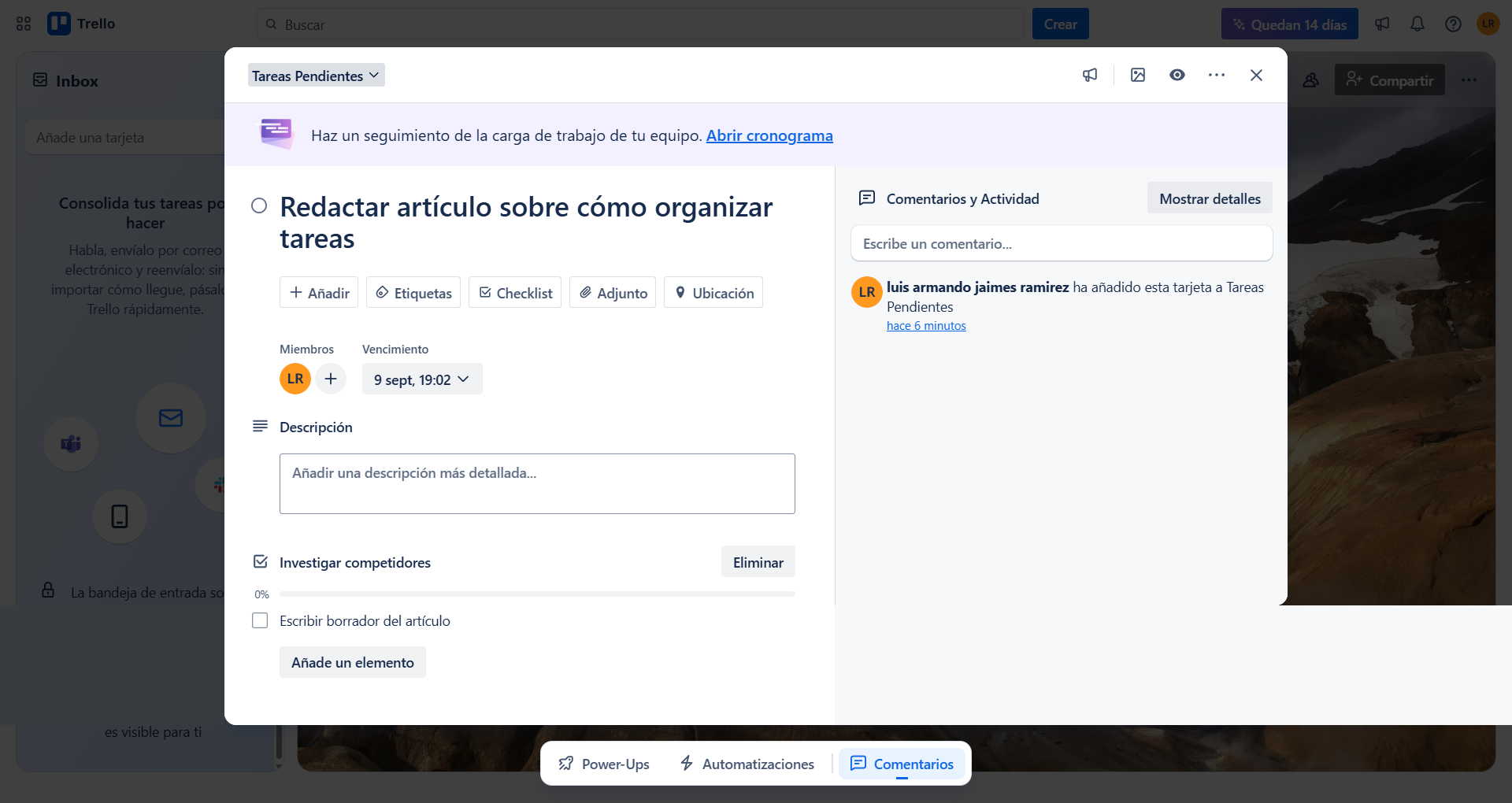Mark card complete using title circle
Viewport: 1512px width, 803px height.
(x=259, y=206)
